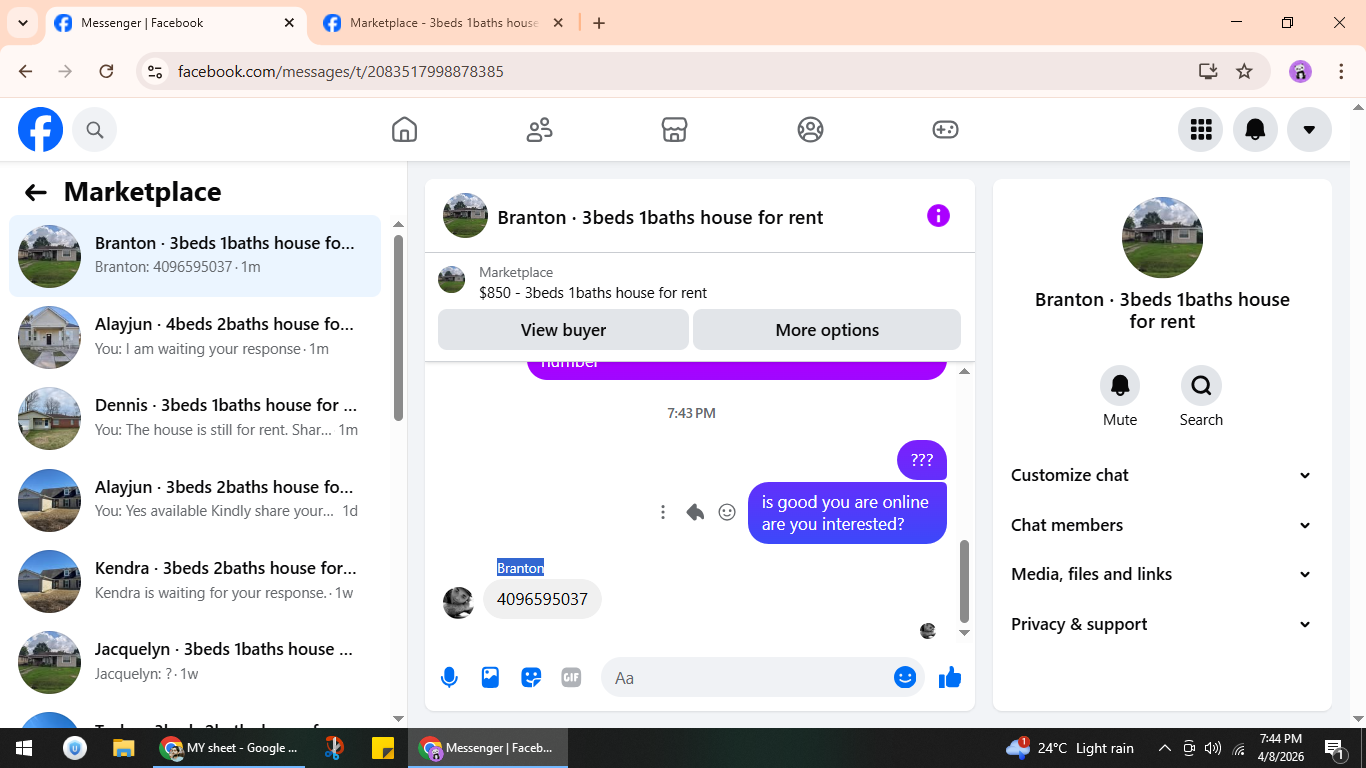Viewport: 1366px width, 768px height.
Task: Go to the Home feed icon
Action: (x=404, y=130)
